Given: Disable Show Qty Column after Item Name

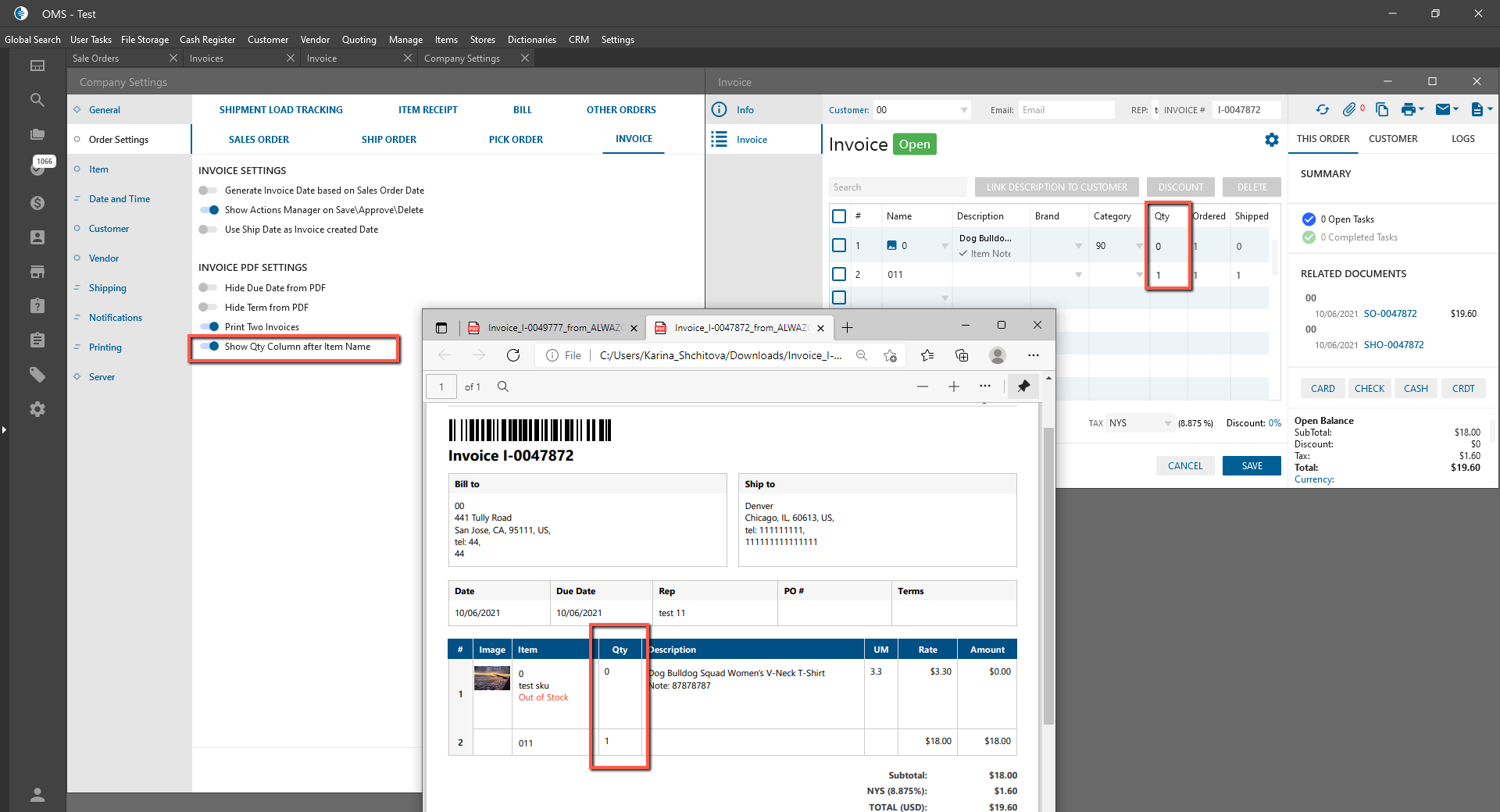Looking at the screenshot, I should tap(209, 347).
